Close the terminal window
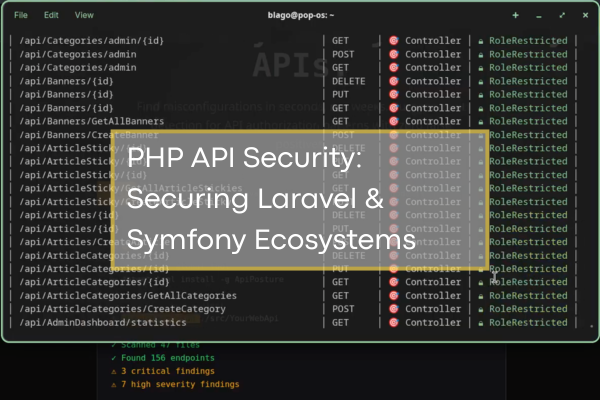The height and width of the screenshot is (400, 600). (x=585, y=15)
